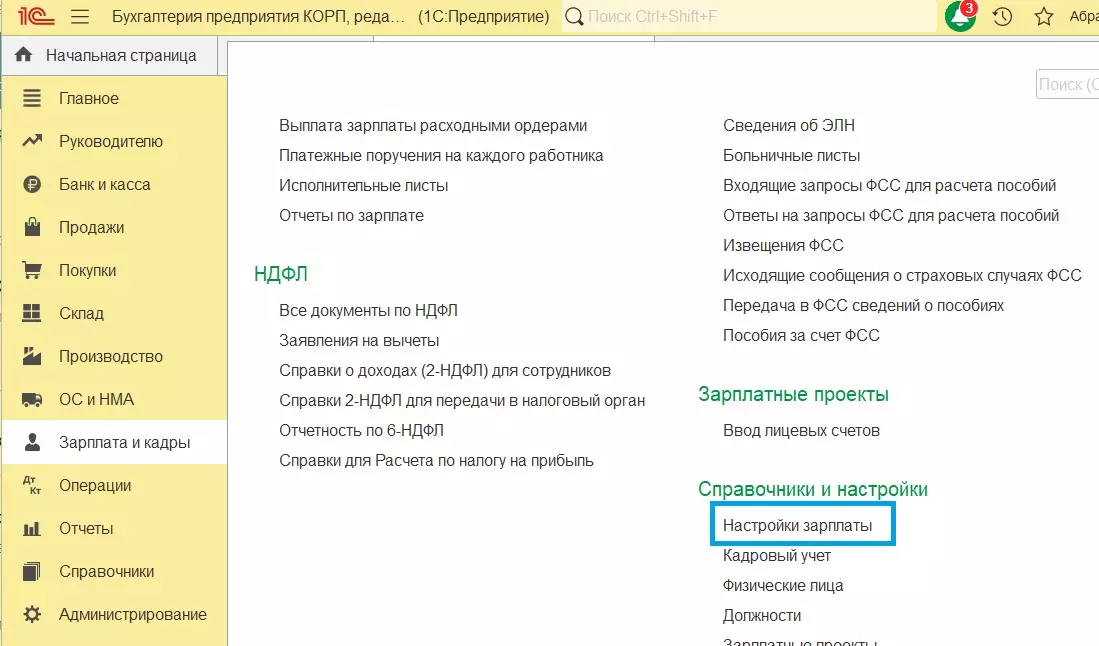
Task: Open Извещения ФСС
Action: click(x=783, y=246)
